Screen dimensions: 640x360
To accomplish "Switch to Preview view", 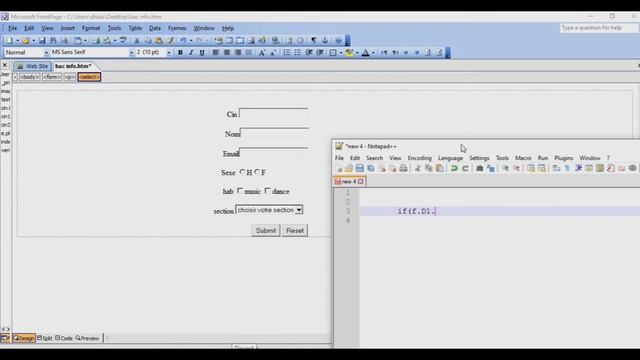I will tap(87, 338).
